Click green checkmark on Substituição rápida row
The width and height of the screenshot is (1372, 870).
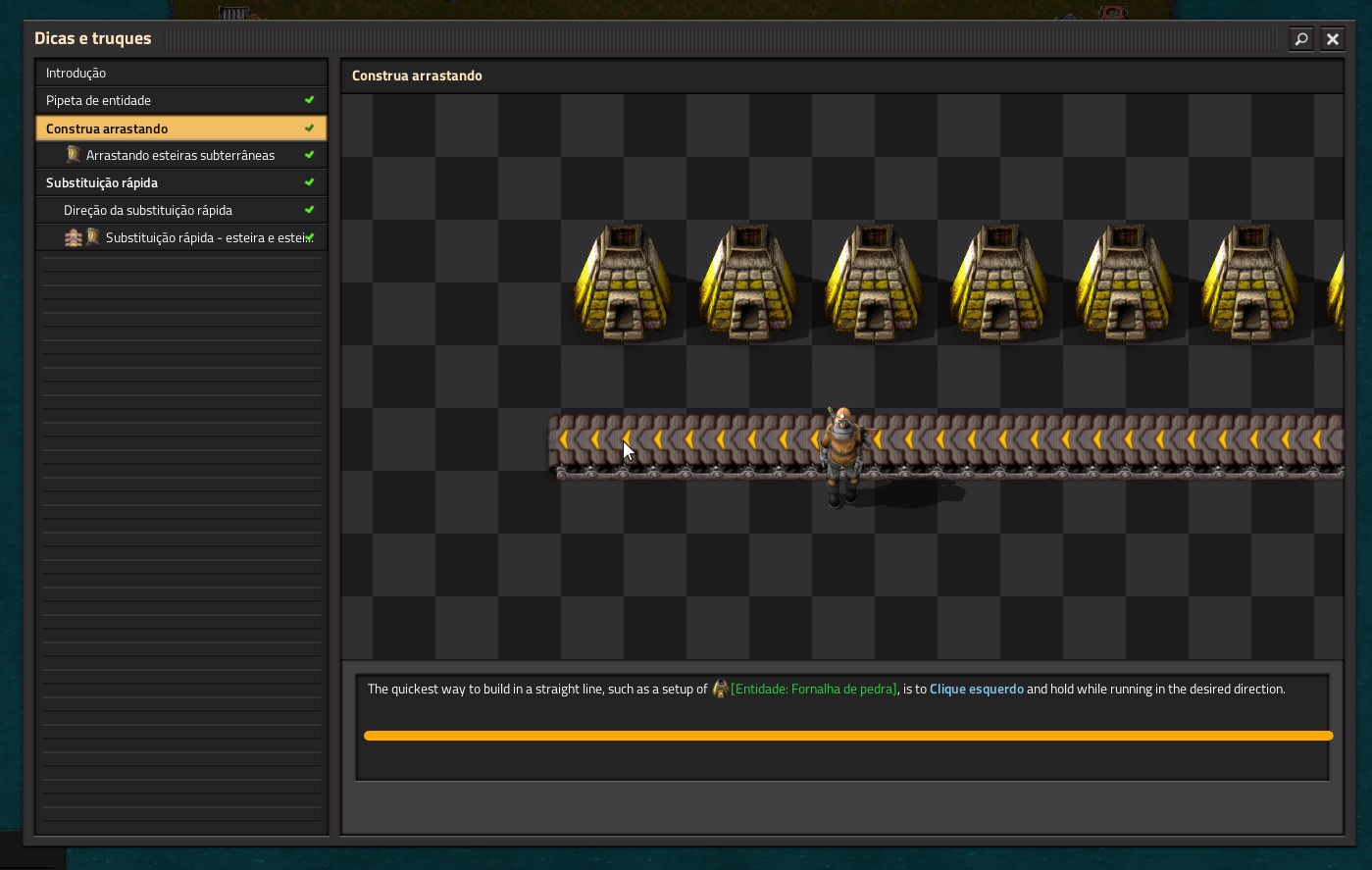[309, 182]
